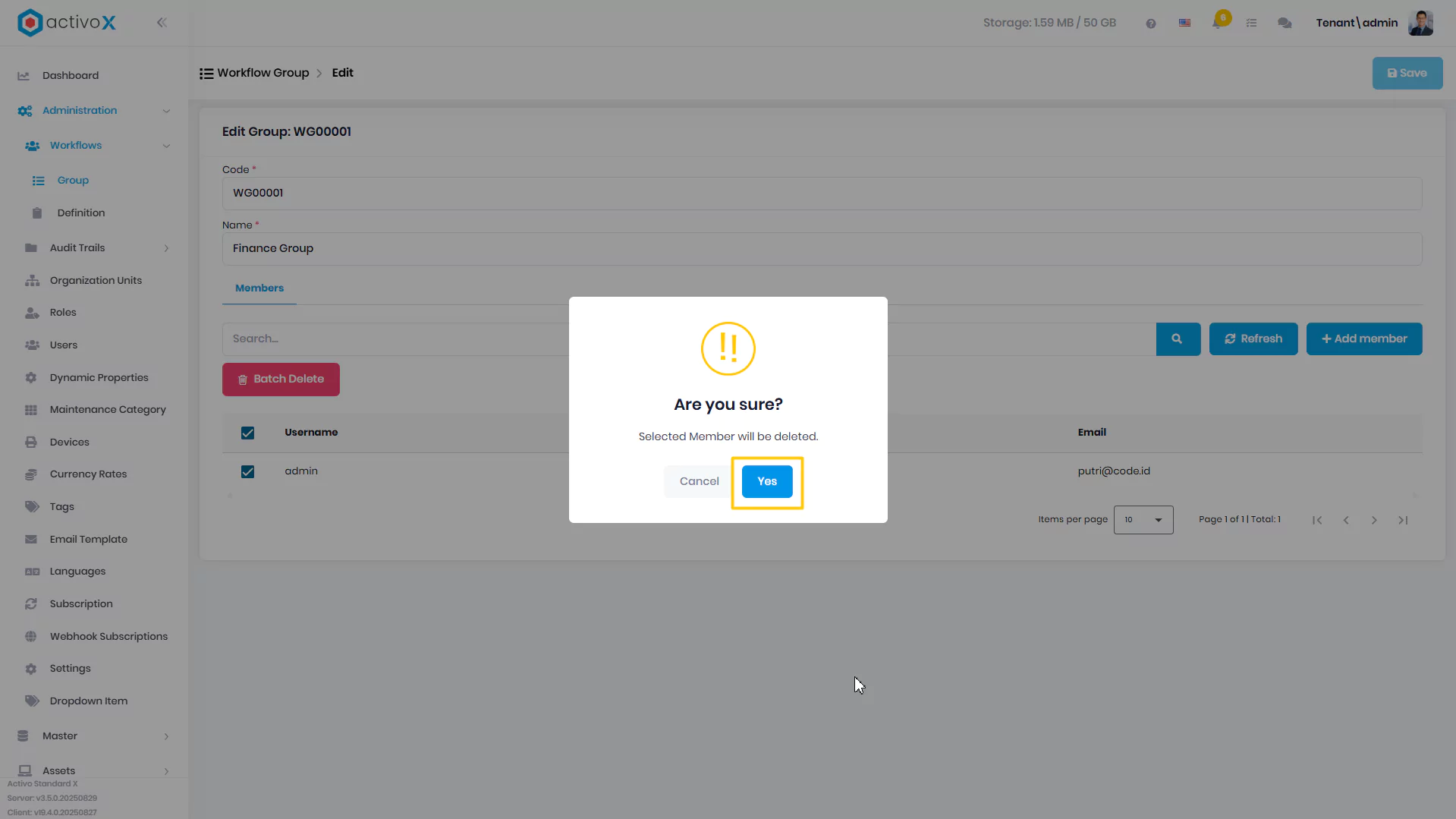The image size is (1456, 819).
Task: Go to previous page icon
Action: [x=1346, y=520]
